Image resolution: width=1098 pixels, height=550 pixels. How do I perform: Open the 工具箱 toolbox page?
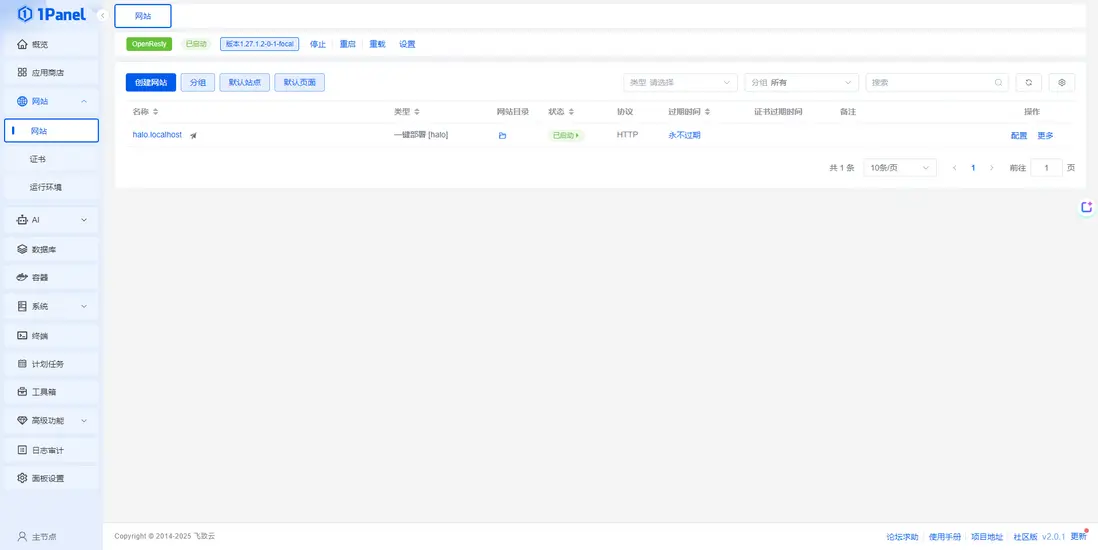click(50, 392)
